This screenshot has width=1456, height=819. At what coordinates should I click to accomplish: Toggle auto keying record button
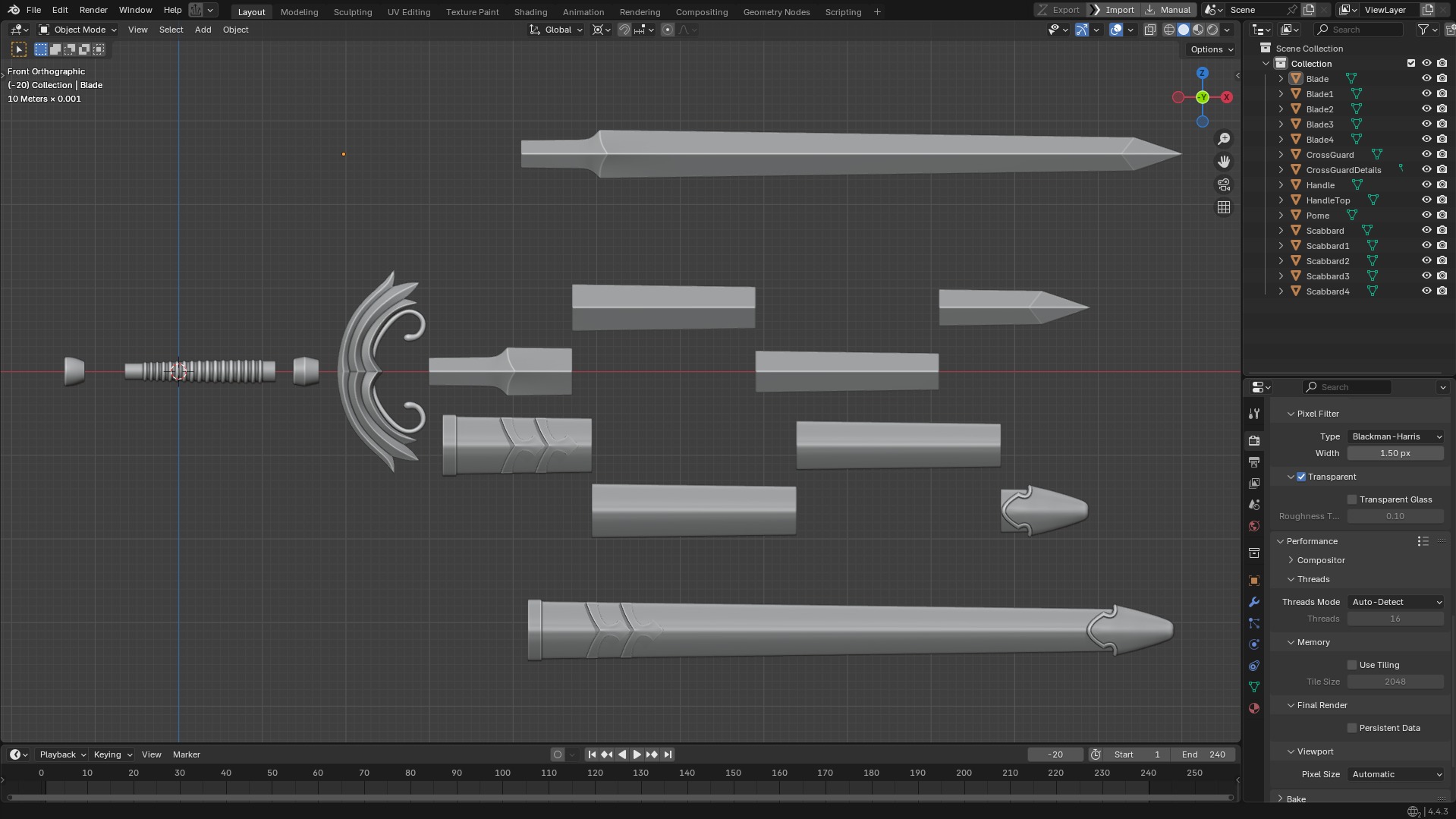(558, 754)
